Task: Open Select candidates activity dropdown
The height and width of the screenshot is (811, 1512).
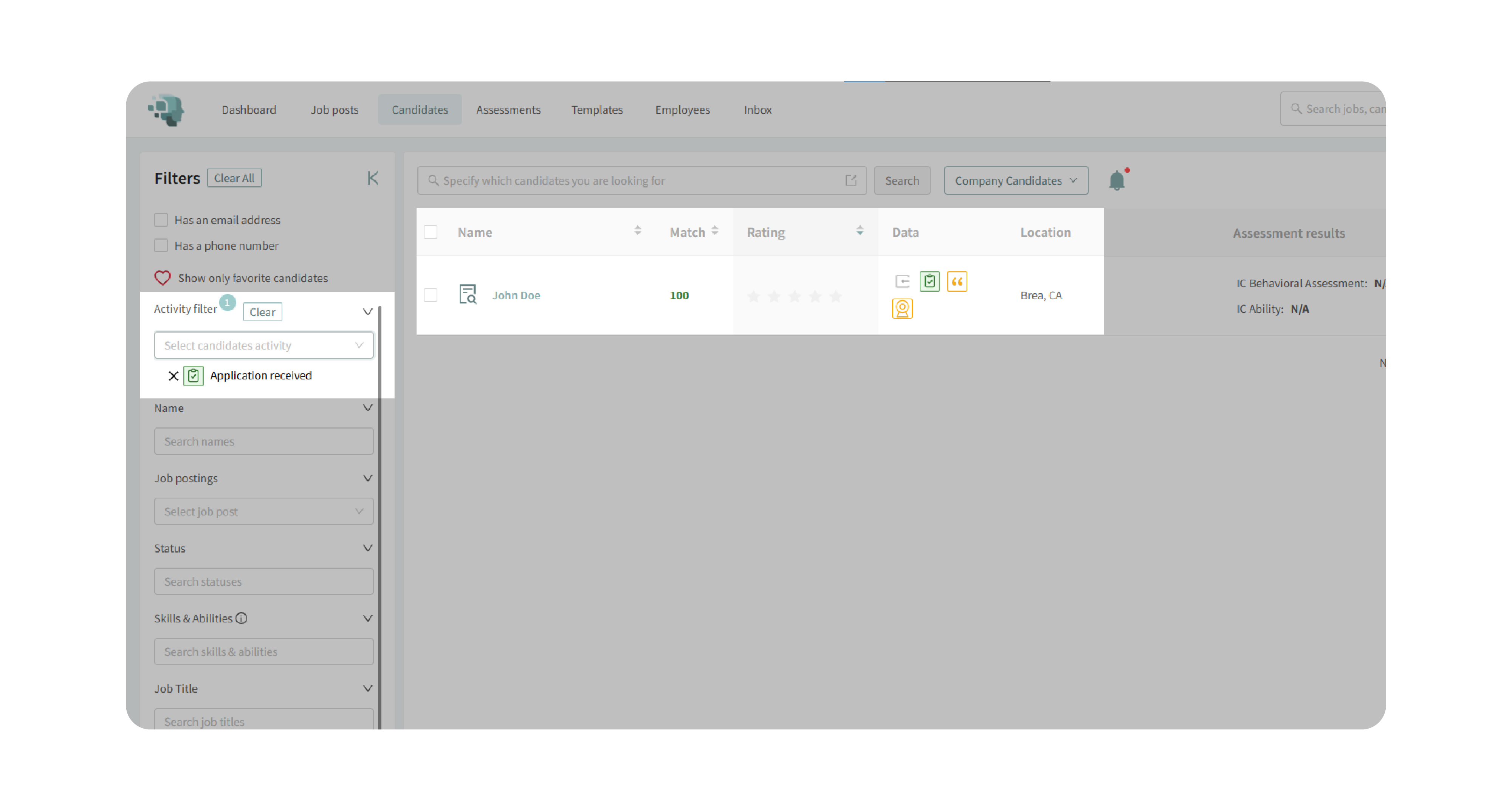Action: [x=263, y=345]
